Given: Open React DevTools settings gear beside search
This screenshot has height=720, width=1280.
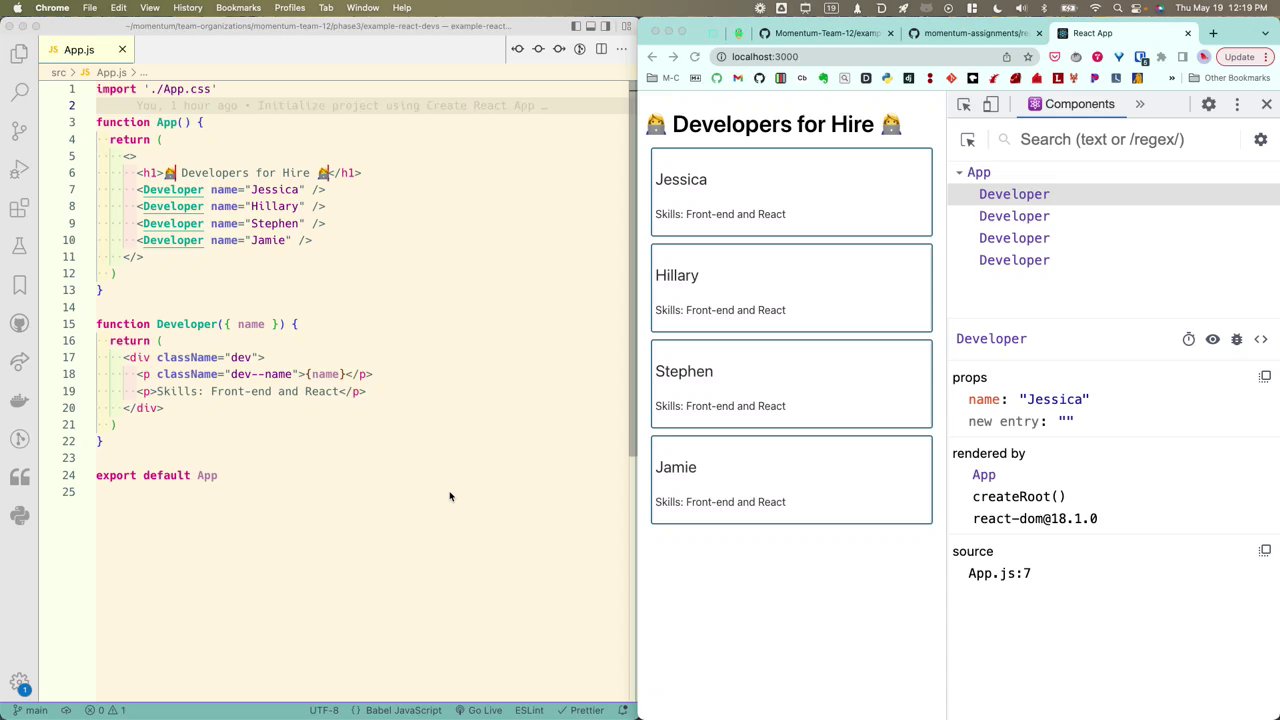Looking at the screenshot, I should point(1260,140).
